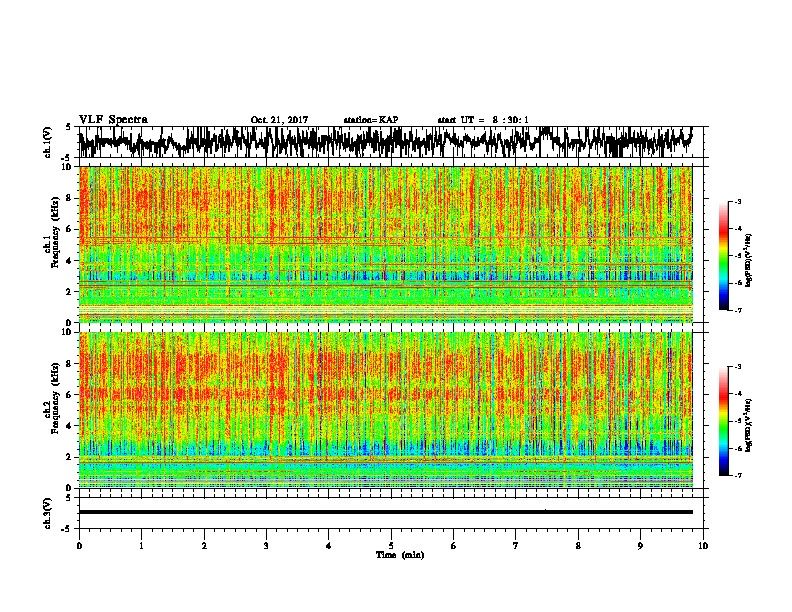This screenshot has height=612, width=792.
Task: Click time-axis tick label "1"
Action: click(141, 546)
